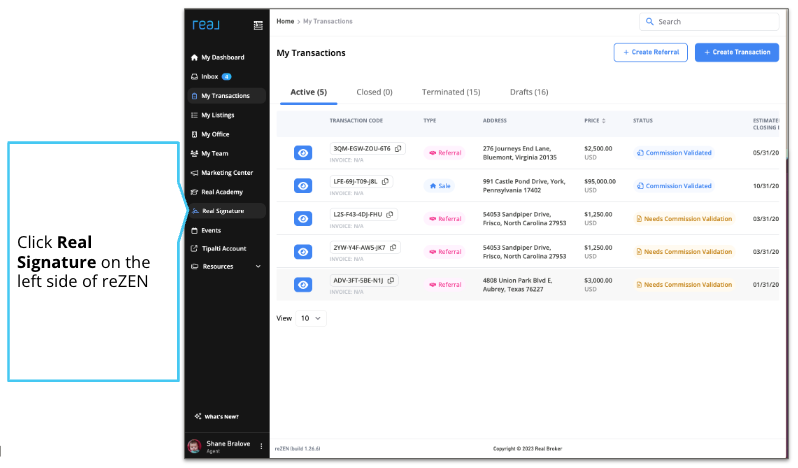
Task: Click the $95,000.00 price cell
Action: tap(600, 182)
